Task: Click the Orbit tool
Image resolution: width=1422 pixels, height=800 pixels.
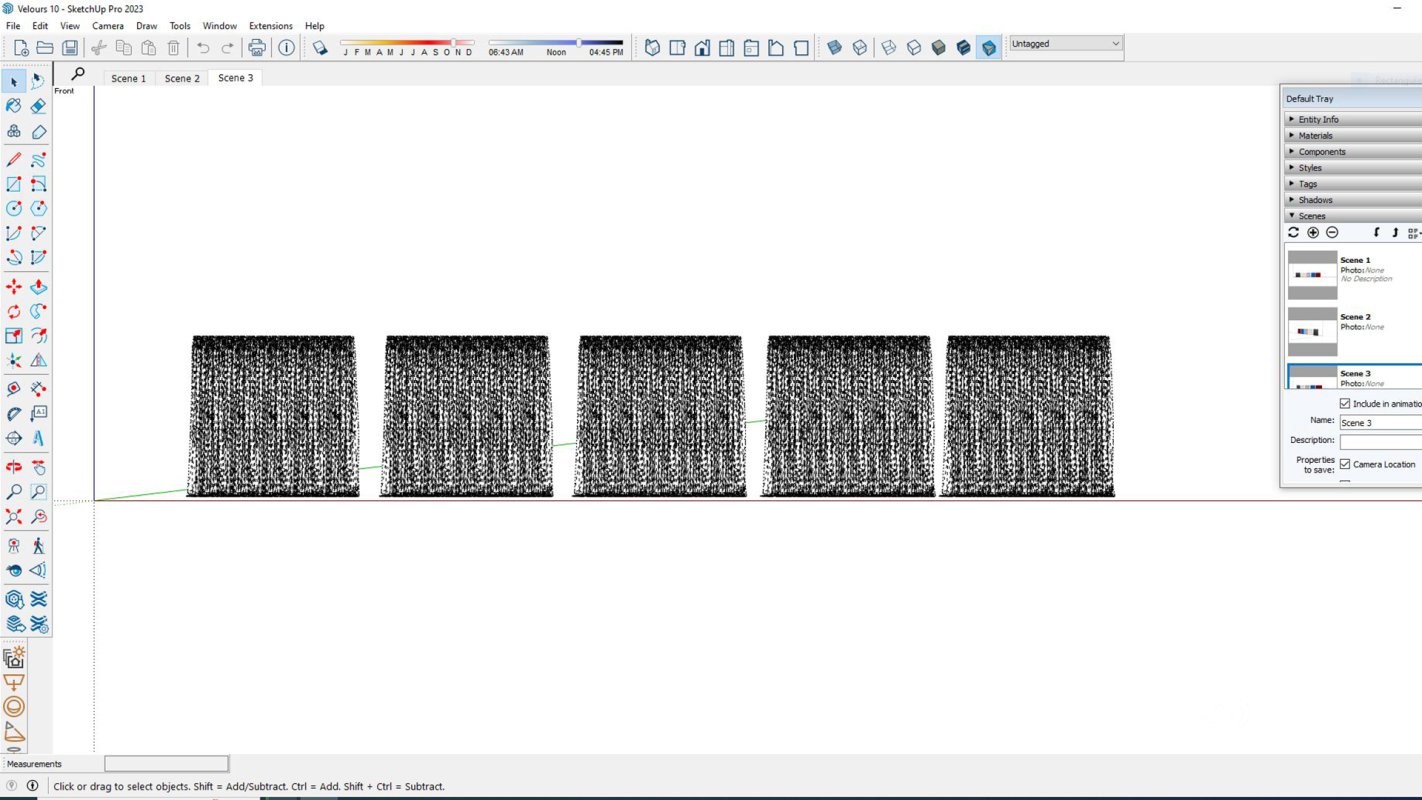Action: click(x=14, y=467)
